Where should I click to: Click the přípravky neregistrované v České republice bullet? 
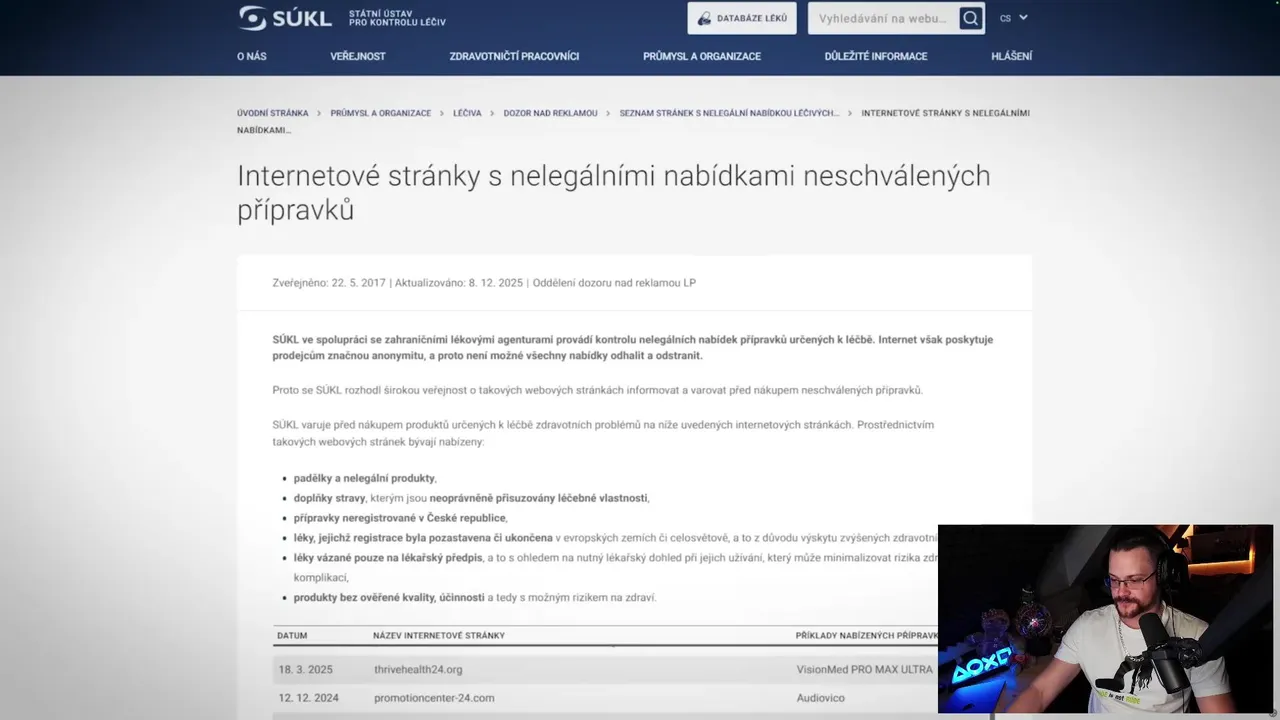pos(400,518)
